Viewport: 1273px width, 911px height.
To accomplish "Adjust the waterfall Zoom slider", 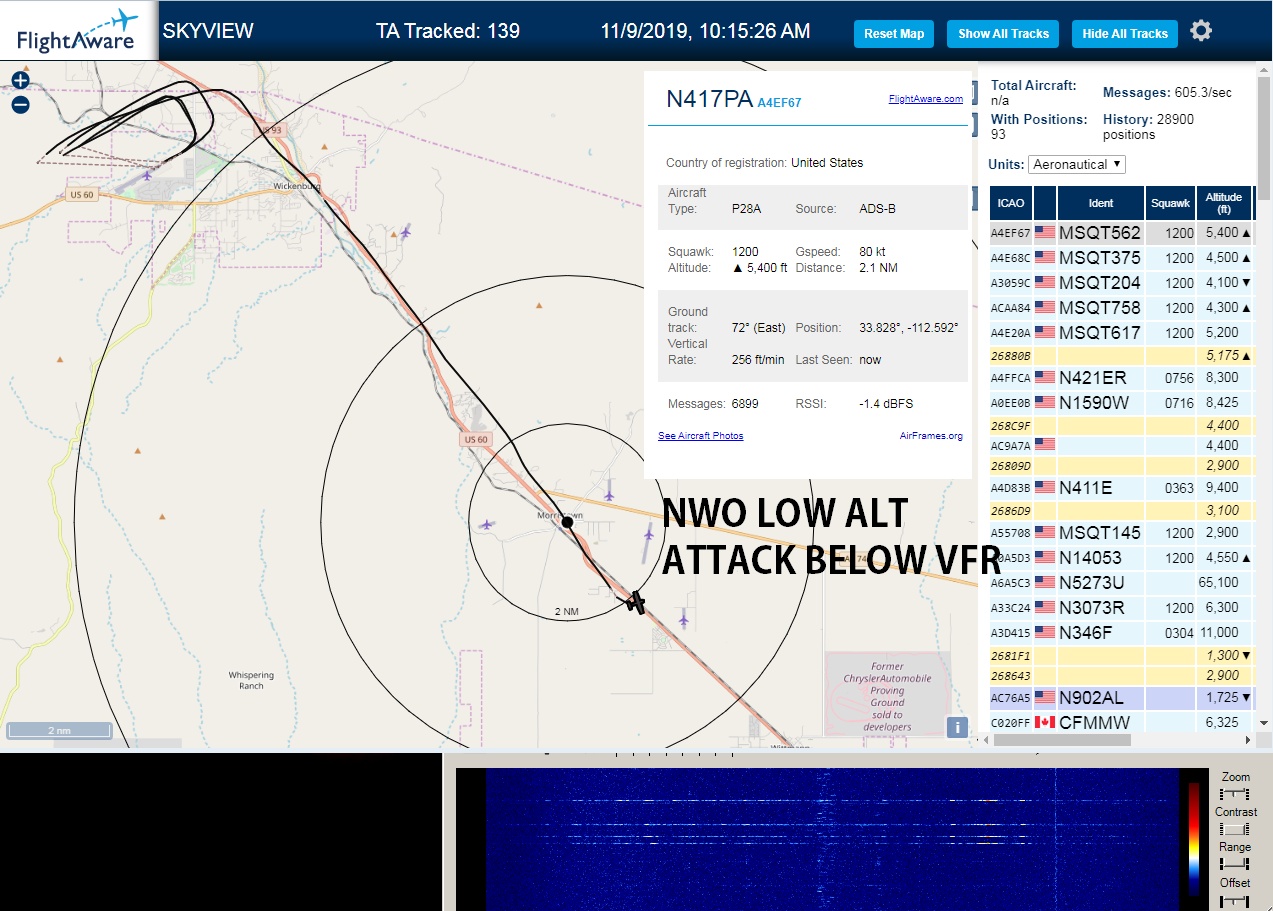I will 1236,793.
